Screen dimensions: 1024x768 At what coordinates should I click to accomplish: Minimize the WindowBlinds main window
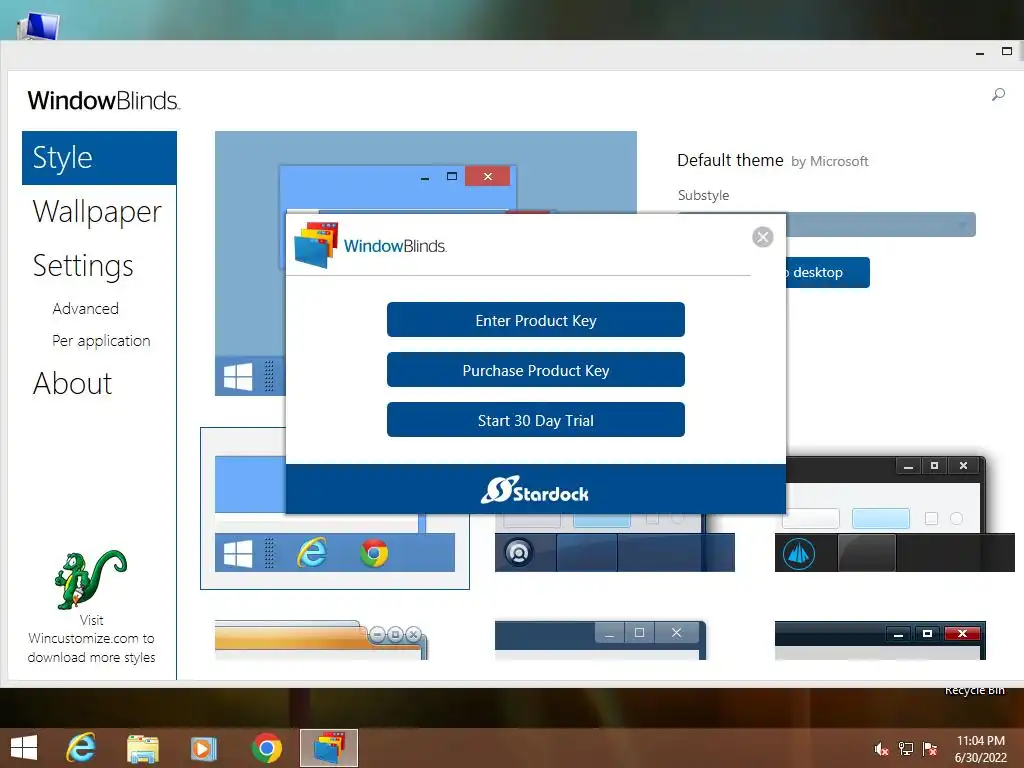980,53
